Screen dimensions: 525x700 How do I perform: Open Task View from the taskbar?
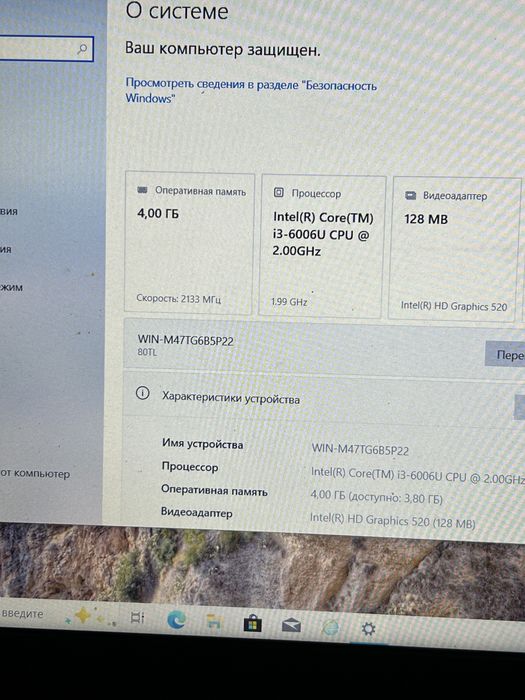tap(137, 617)
